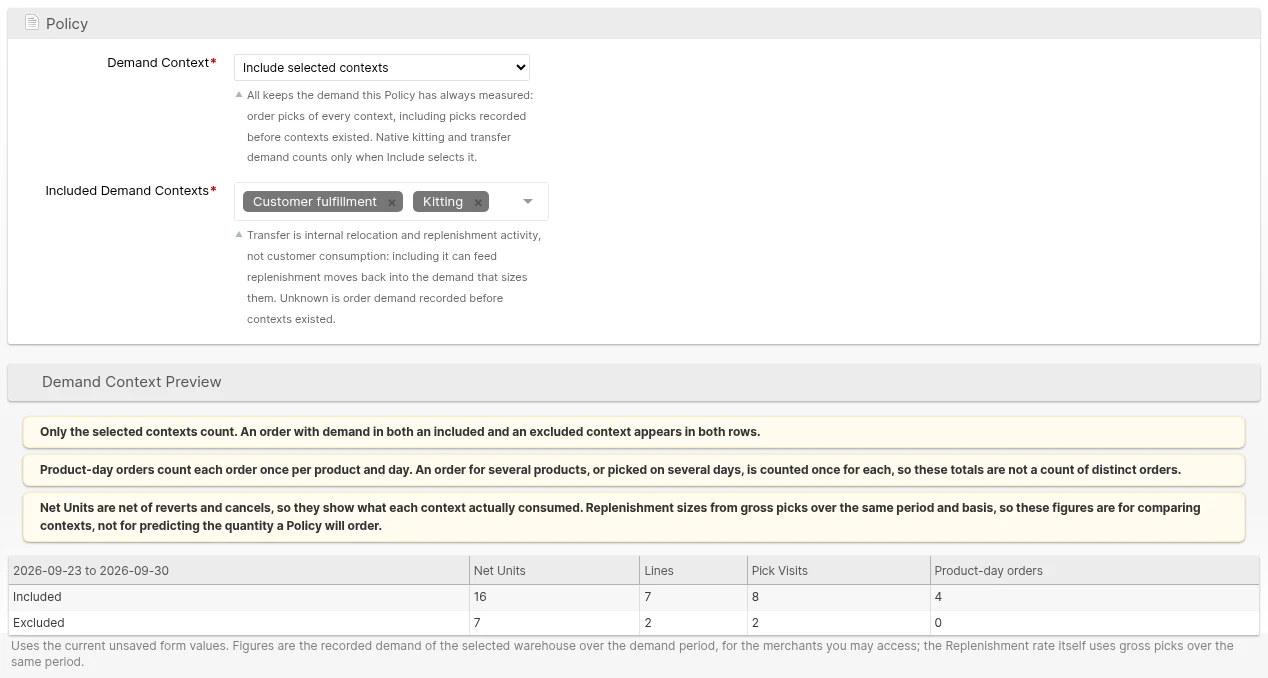
Task: Click the date range 2026-09-23 to 2026-09-30
Action: pyautogui.click(x=91, y=570)
